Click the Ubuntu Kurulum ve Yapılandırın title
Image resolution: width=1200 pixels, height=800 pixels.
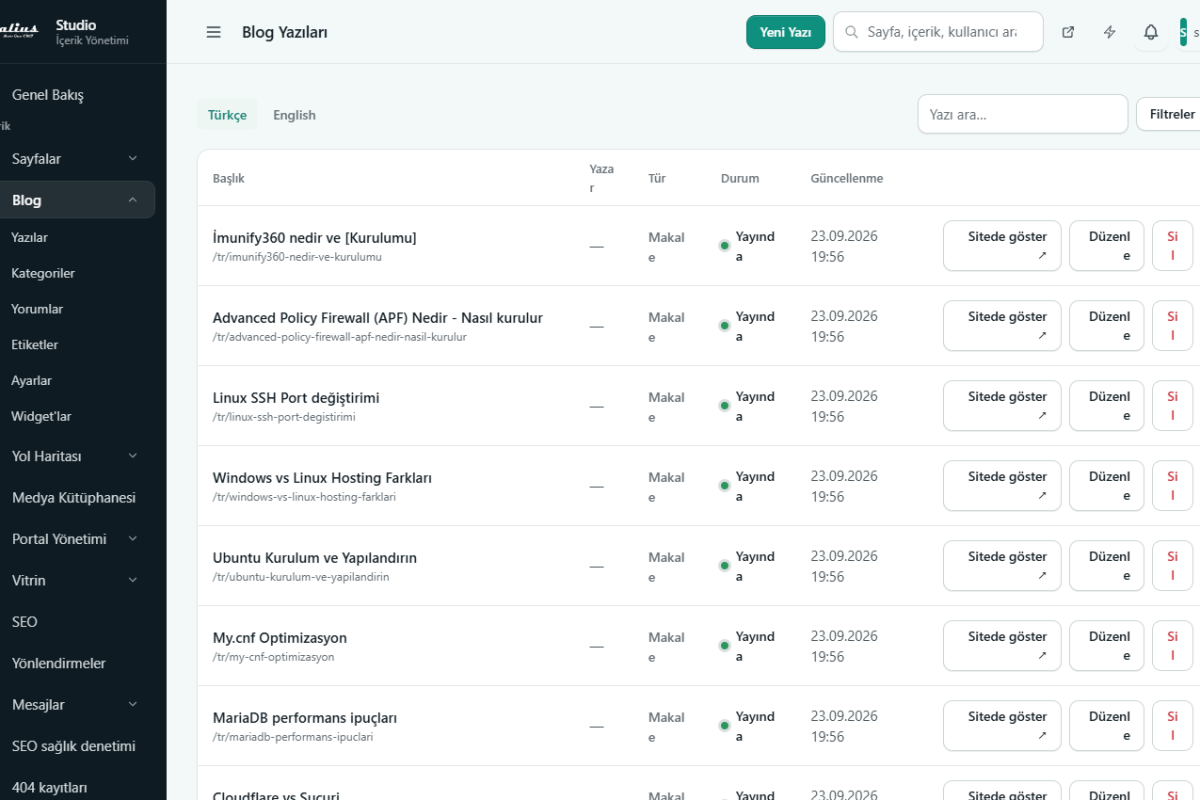tap(315, 558)
